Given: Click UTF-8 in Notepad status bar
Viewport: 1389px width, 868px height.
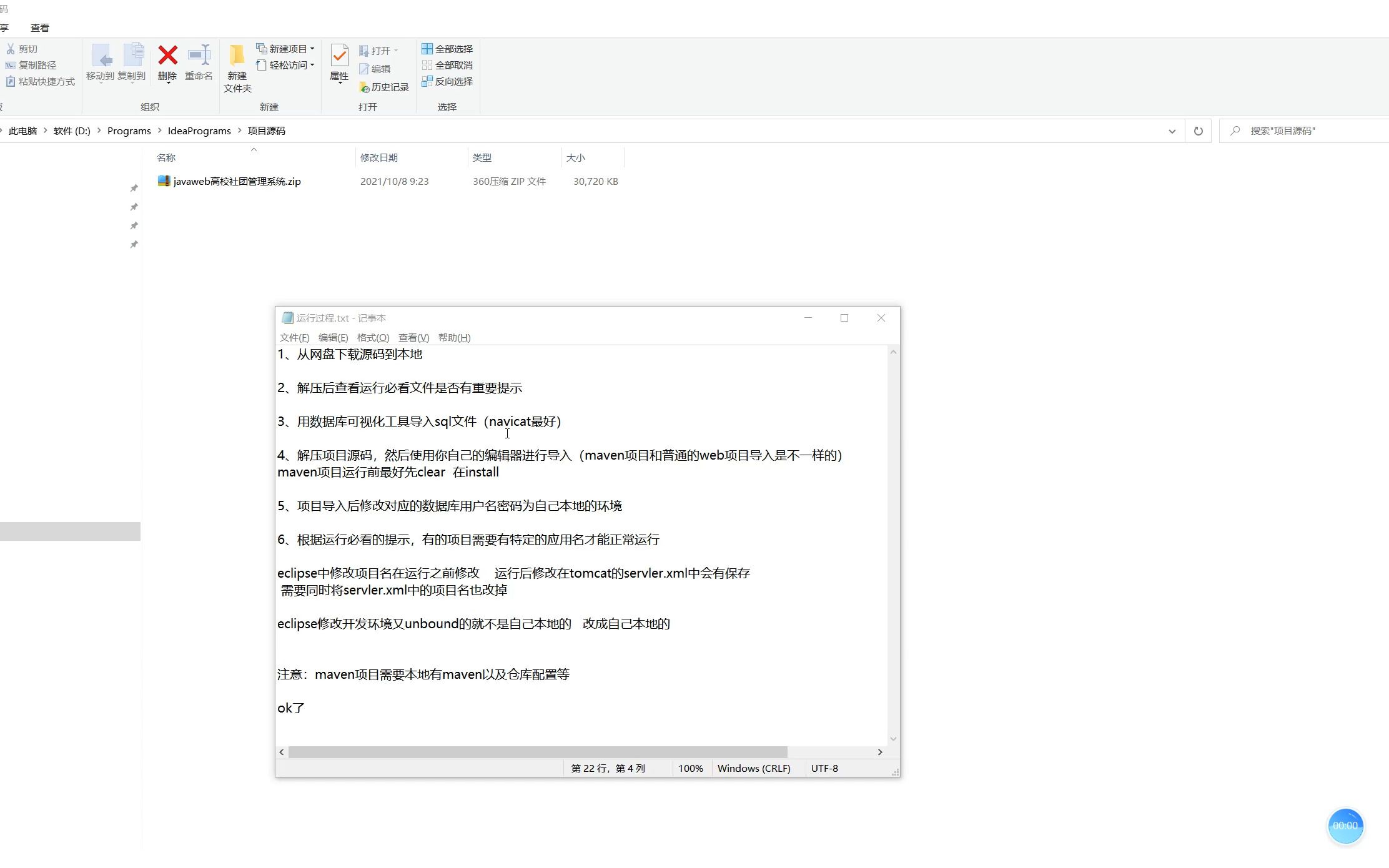Looking at the screenshot, I should (x=824, y=768).
